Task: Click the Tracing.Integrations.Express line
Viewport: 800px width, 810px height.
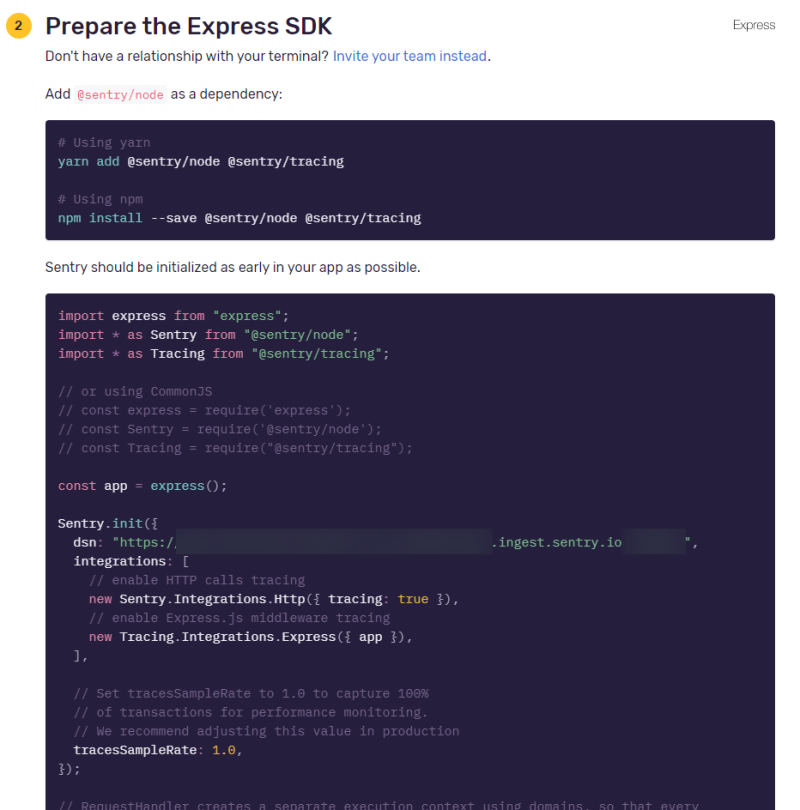Action: (251, 637)
